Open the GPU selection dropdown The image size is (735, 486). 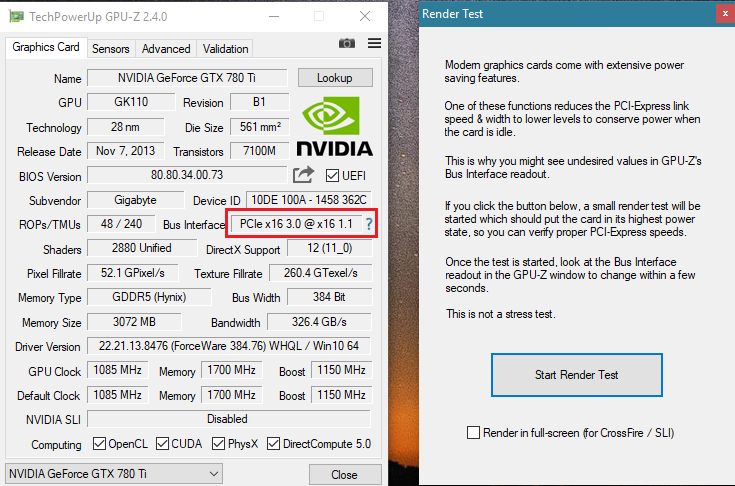pos(114,474)
